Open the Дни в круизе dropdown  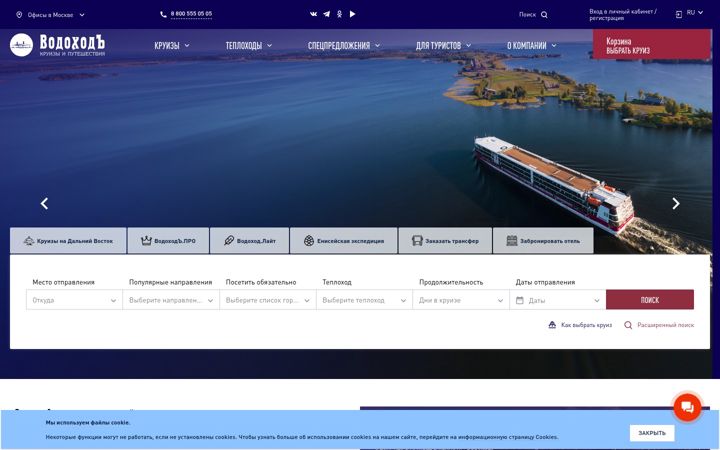coord(461,300)
